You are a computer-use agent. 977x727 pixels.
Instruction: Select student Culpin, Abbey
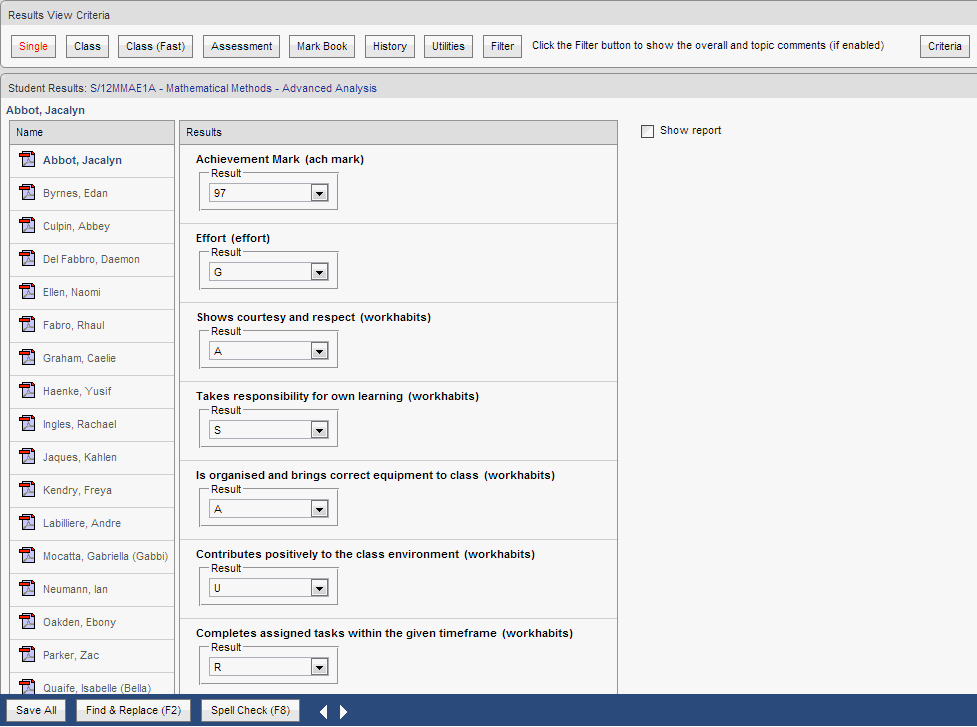(x=77, y=226)
